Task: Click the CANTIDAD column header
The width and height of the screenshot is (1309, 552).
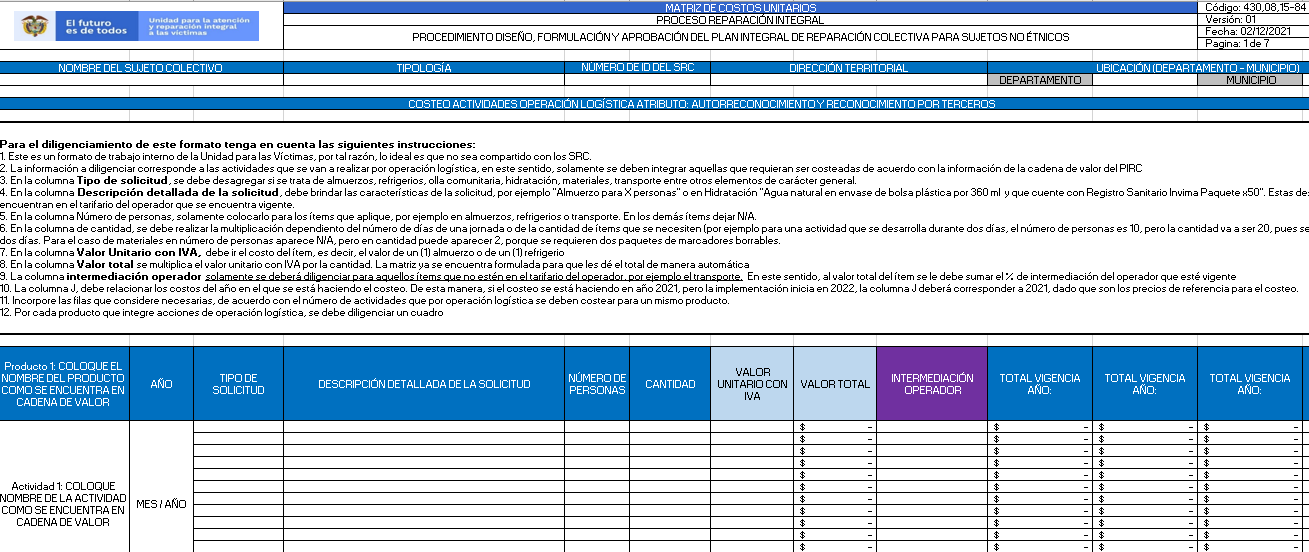Action: click(x=670, y=384)
